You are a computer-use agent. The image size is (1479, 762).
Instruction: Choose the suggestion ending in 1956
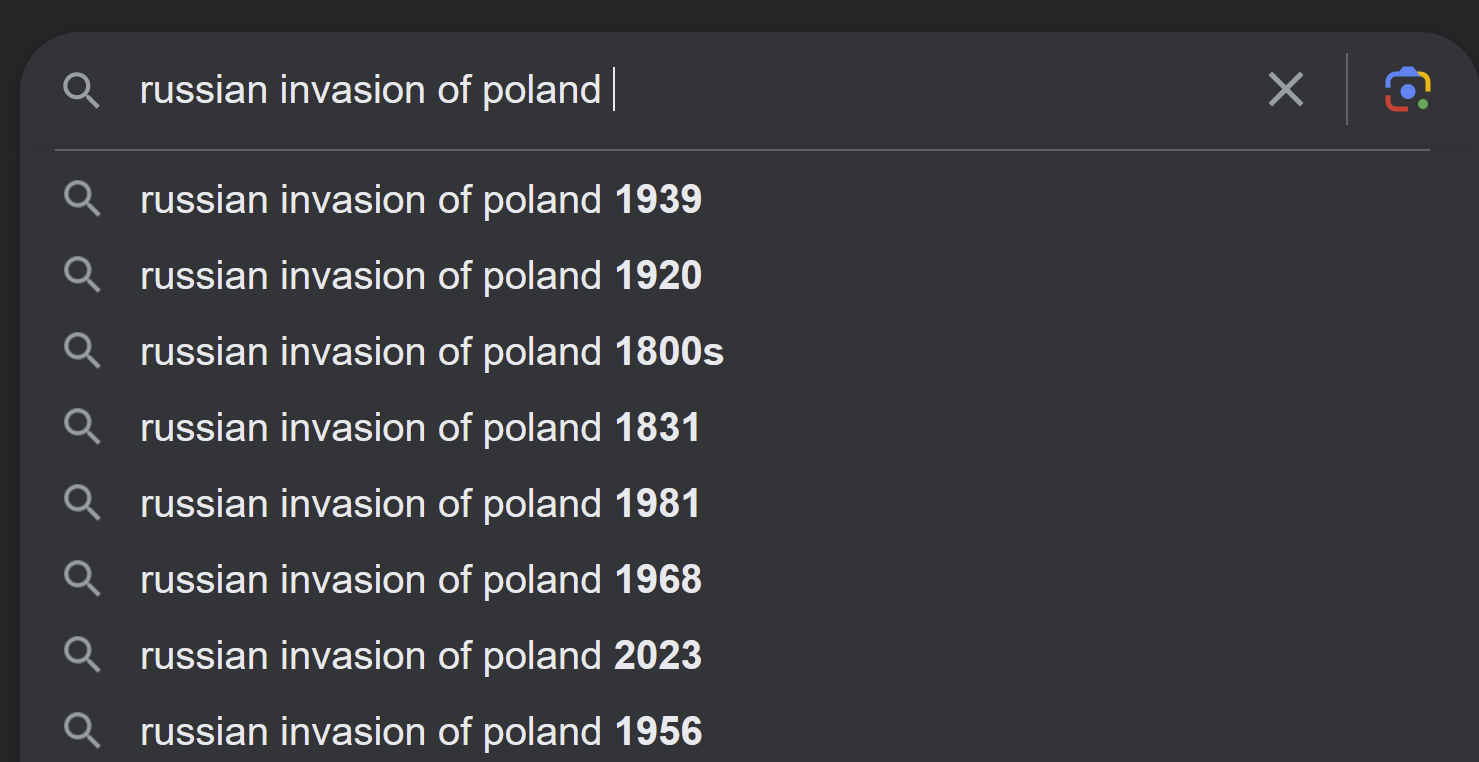coord(421,732)
